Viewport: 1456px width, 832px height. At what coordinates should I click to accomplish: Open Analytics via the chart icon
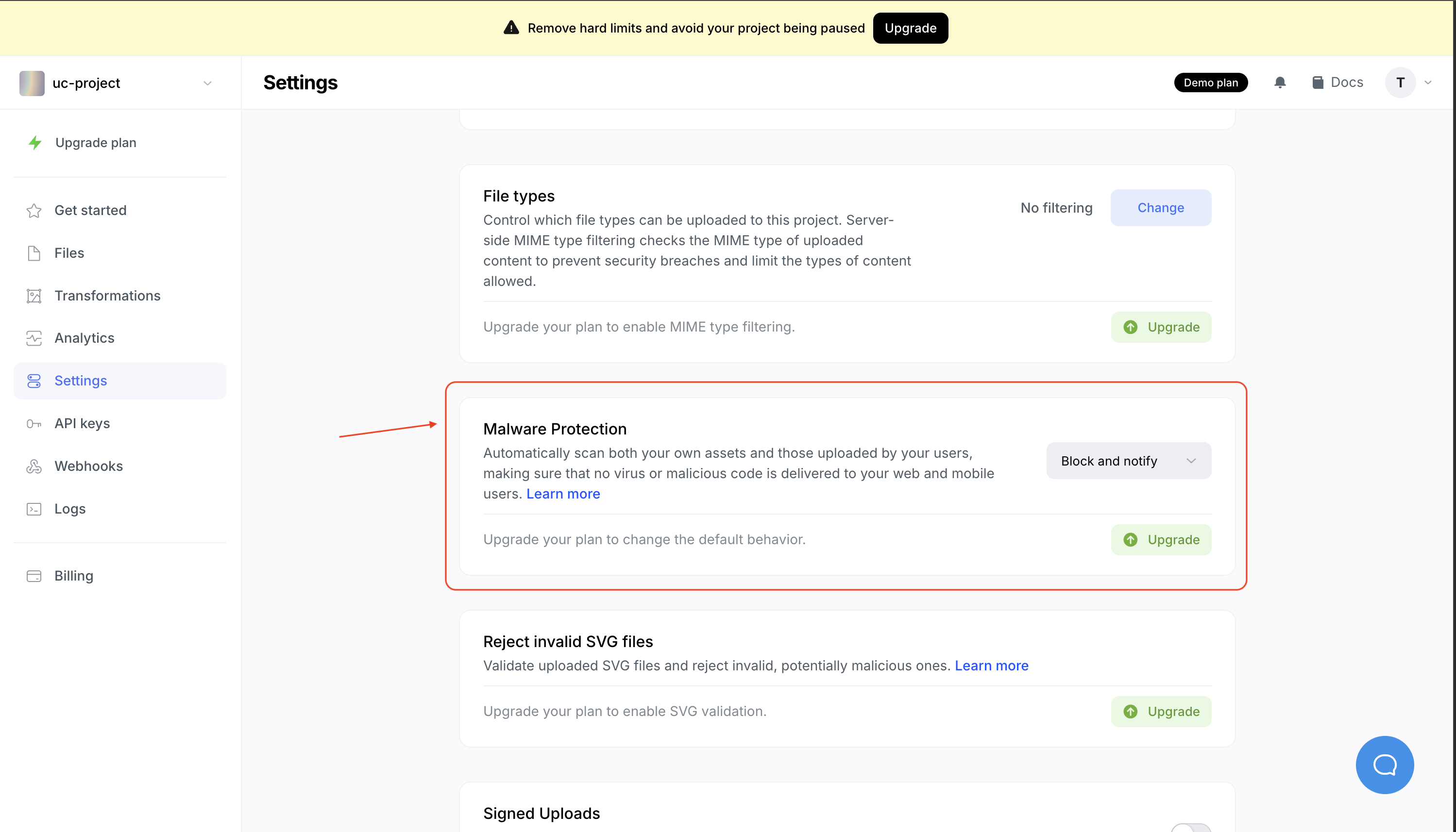coord(34,338)
